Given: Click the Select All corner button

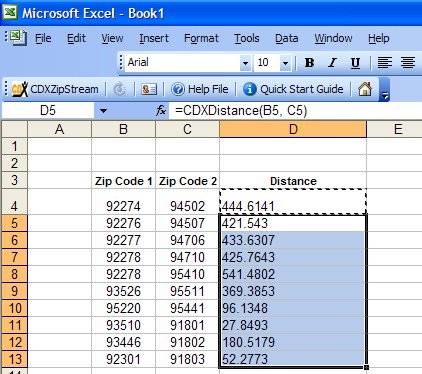Looking at the screenshot, I should coord(14,129).
